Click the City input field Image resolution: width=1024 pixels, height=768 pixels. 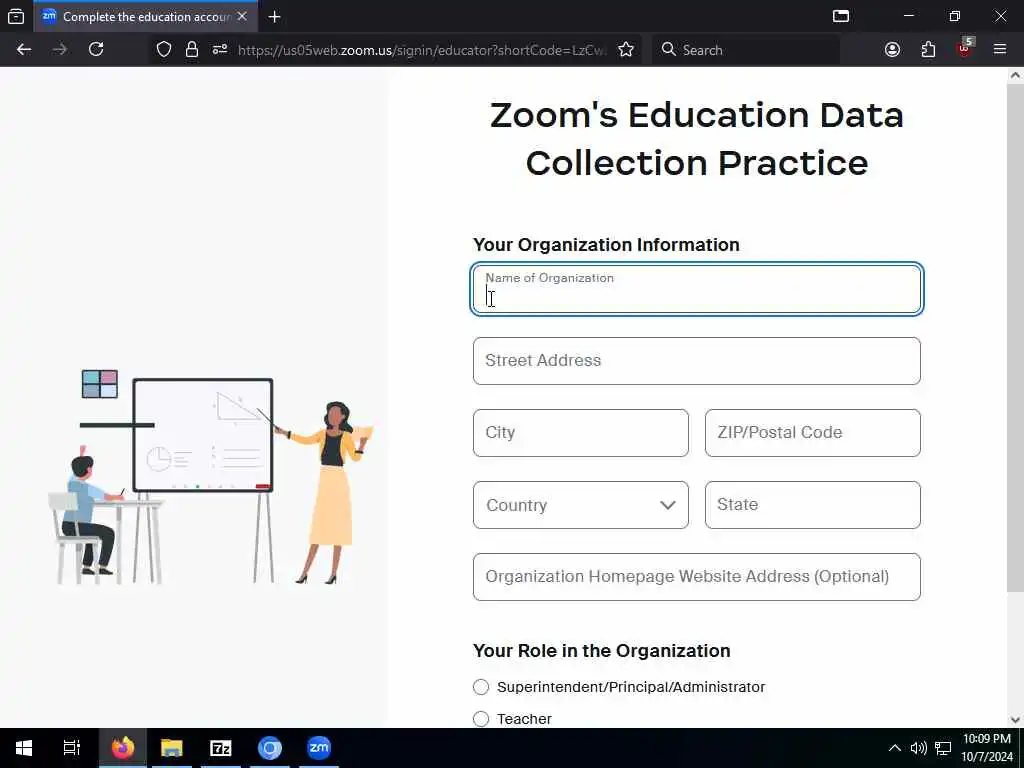click(581, 433)
